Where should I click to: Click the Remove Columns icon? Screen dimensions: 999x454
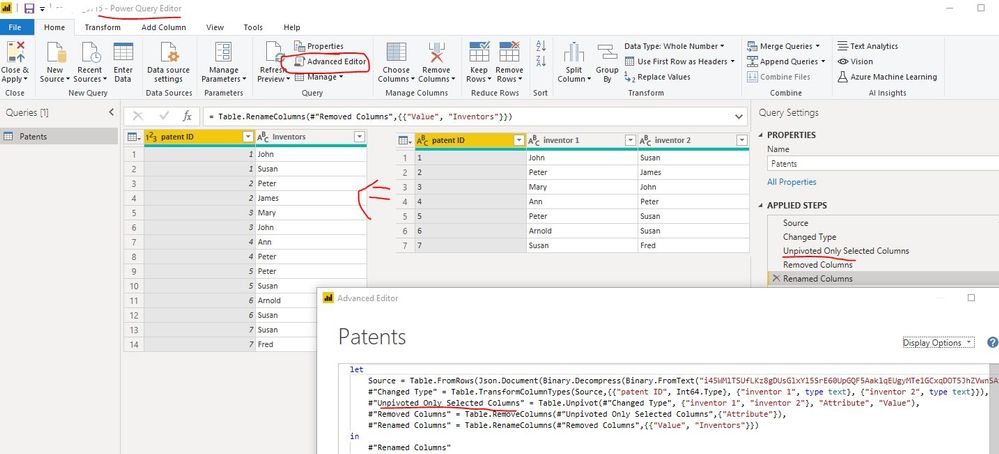[436, 52]
